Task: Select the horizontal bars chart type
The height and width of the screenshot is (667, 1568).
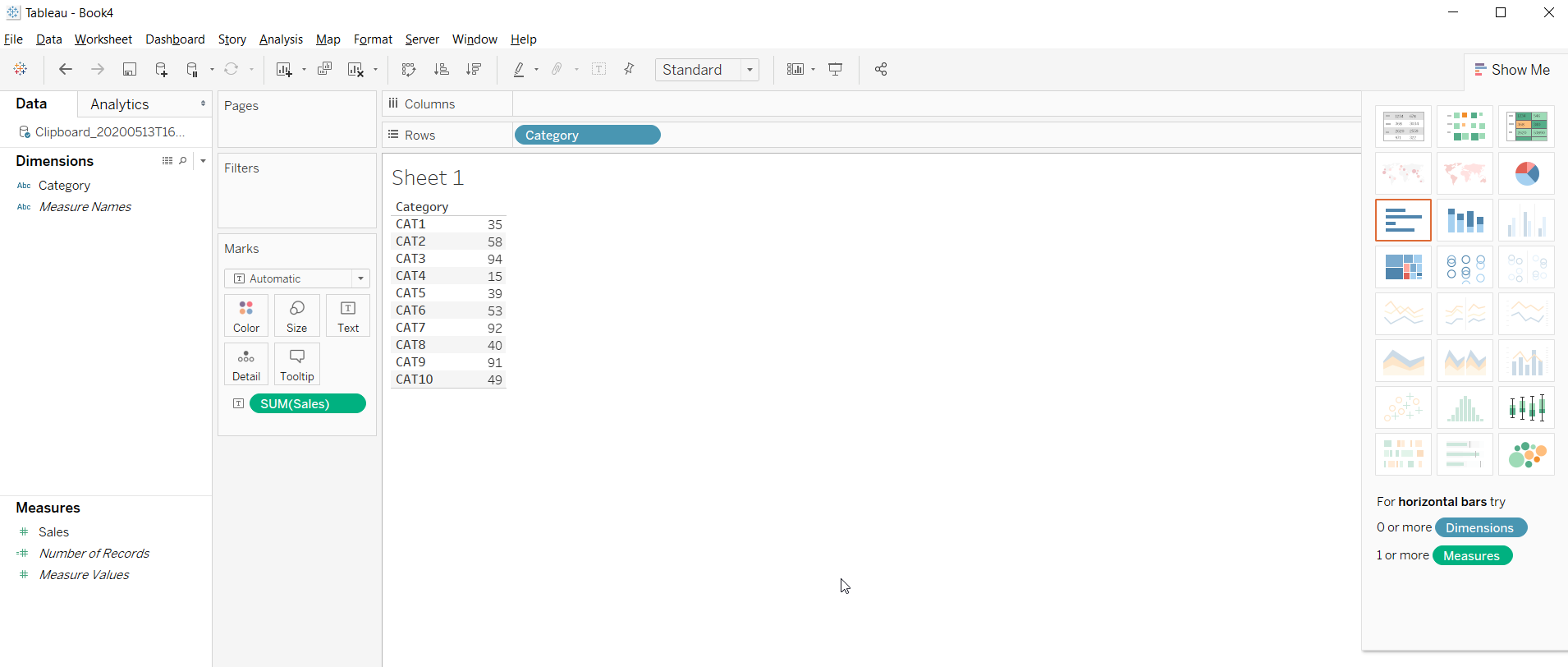Action: (x=1404, y=220)
